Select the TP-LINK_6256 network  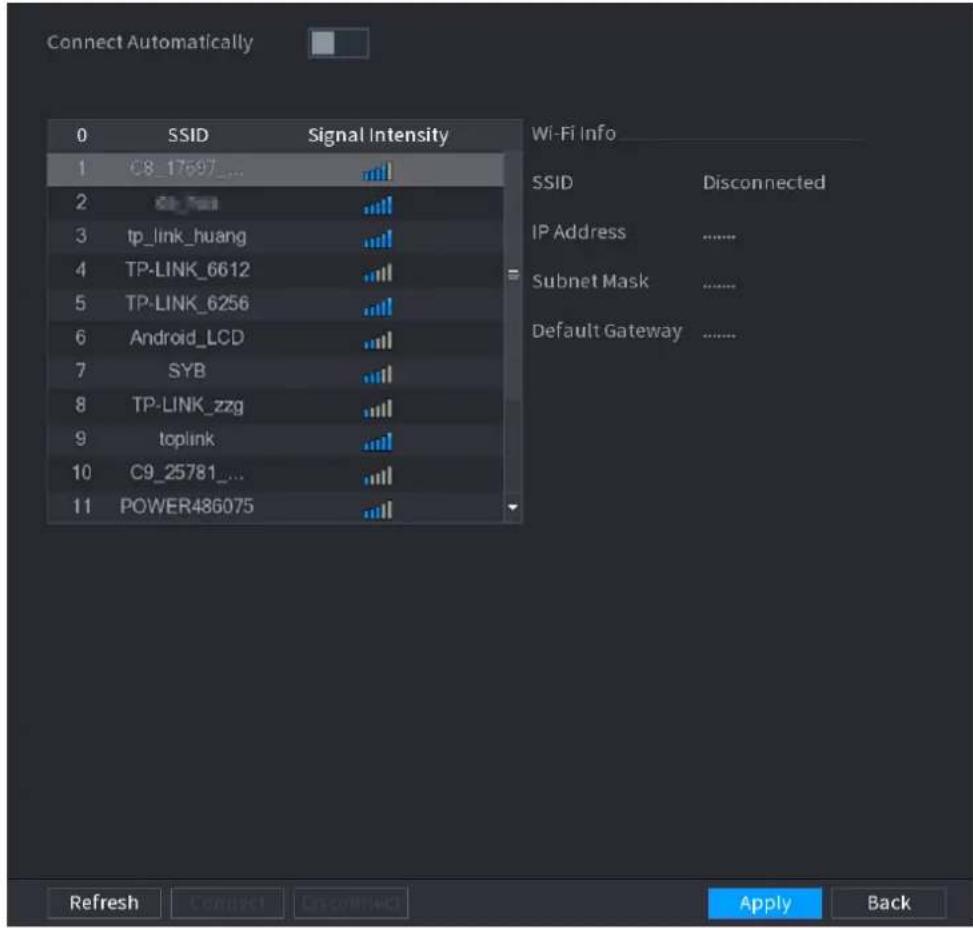[276, 304]
